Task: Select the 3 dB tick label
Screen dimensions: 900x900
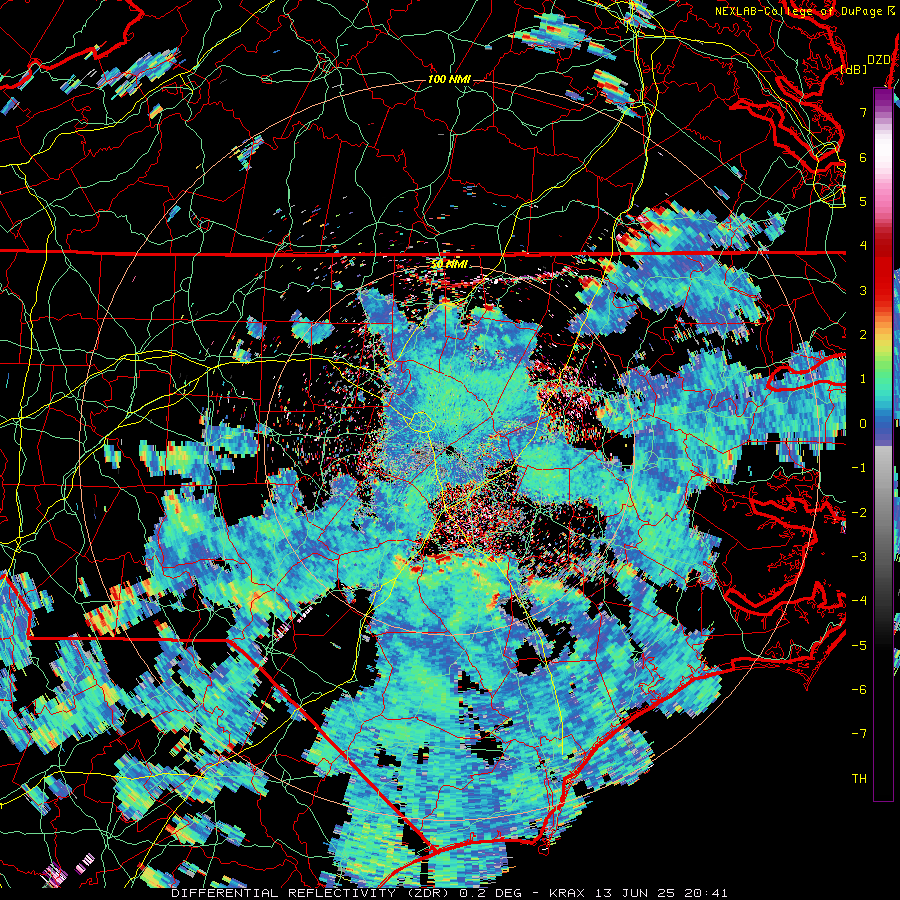Action: [863, 290]
